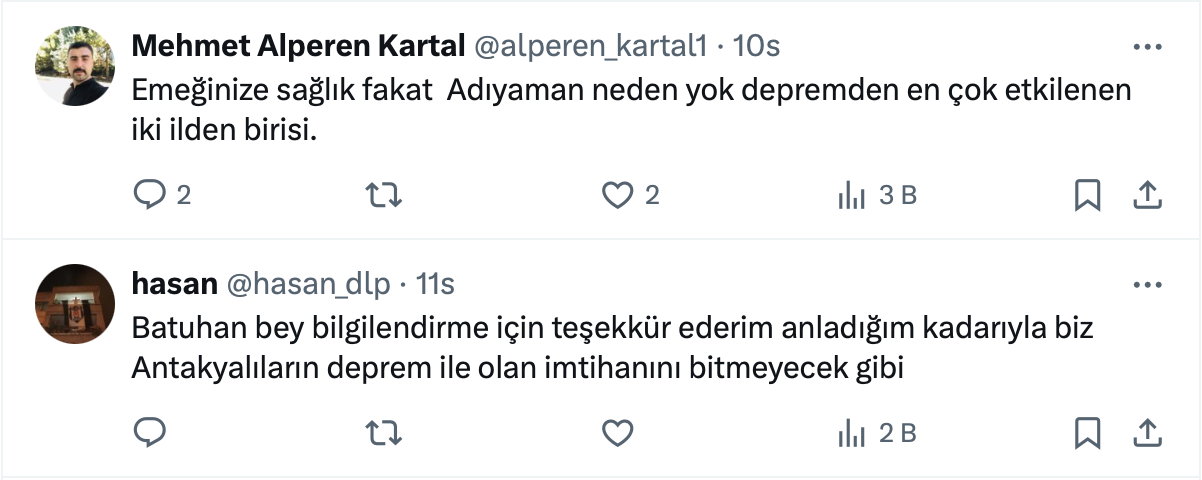Visit the @hasan_dlp handle link

[309, 285]
